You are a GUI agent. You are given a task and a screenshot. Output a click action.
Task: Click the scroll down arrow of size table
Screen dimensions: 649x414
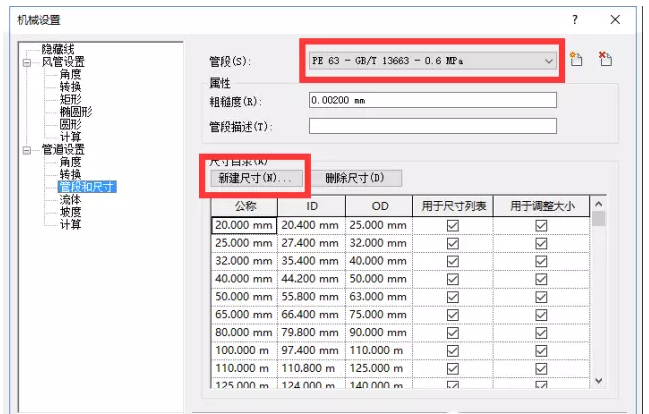(x=599, y=380)
